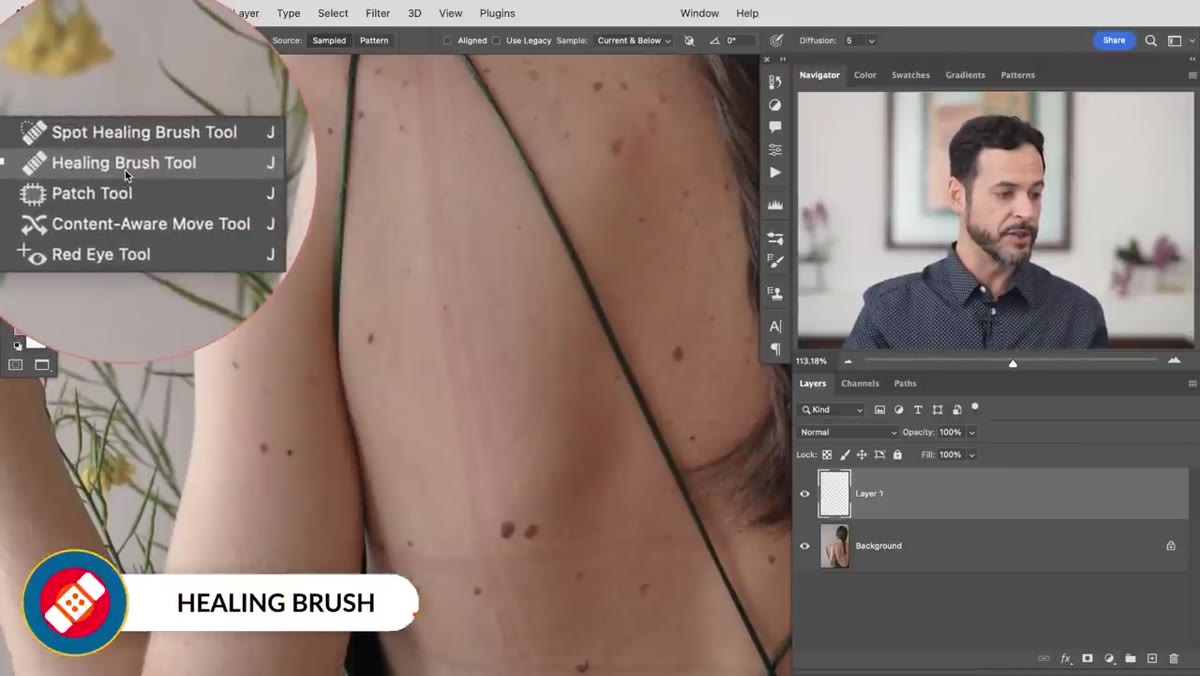1200x676 pixels.
Task: Filter layers by shape type icon
Action: pyautogui.click(x=937, y=410)
